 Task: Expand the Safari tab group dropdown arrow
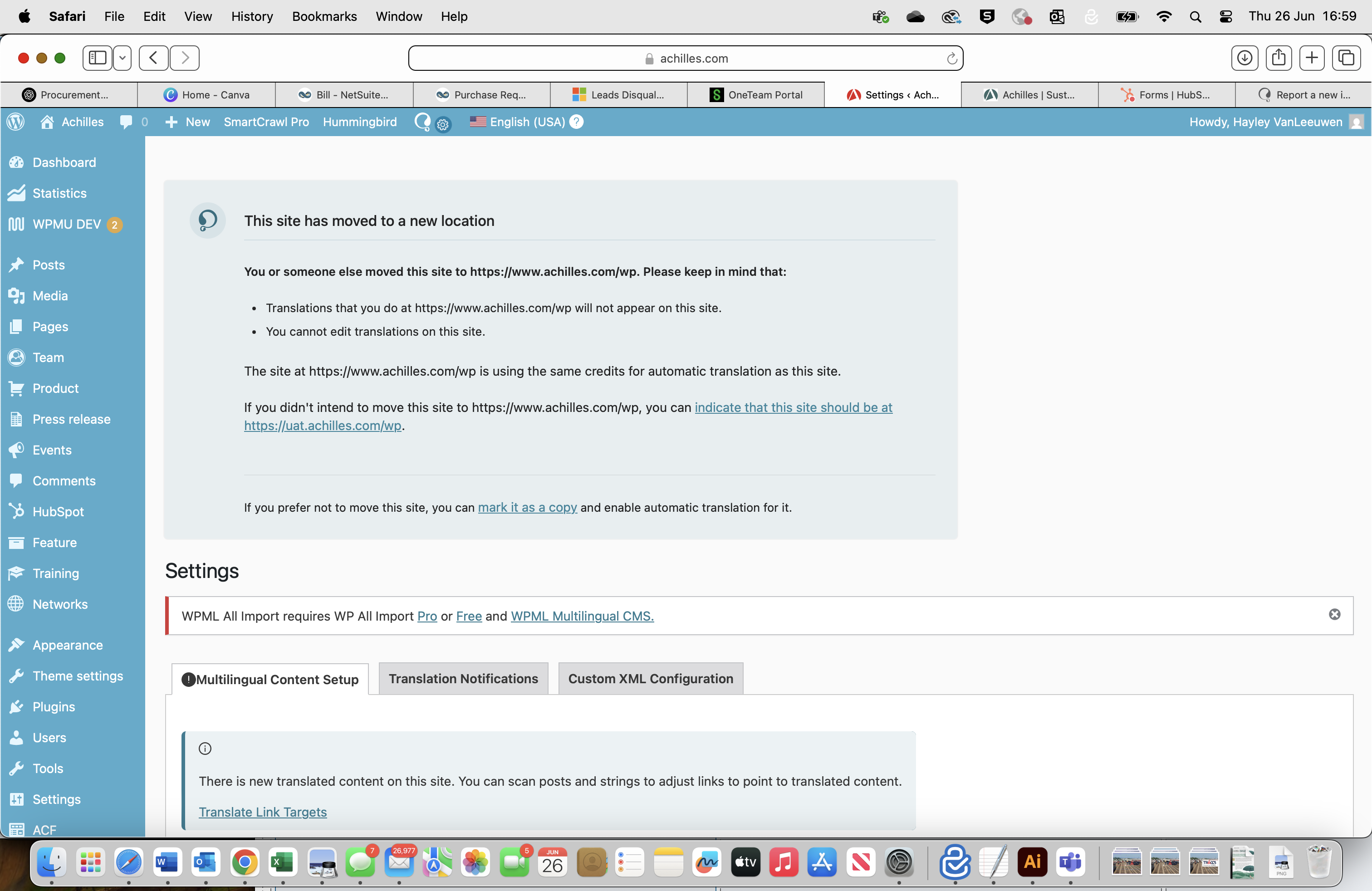coord(122,58)
